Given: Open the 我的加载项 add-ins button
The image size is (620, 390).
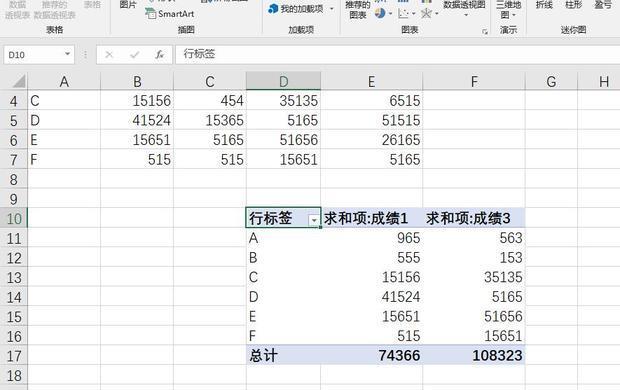Looking at the screenshot, I should coord(296,9).
